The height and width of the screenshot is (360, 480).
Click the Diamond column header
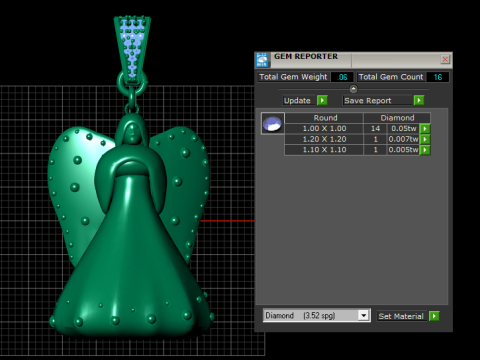pyautogui.click(x=397, y=118)
